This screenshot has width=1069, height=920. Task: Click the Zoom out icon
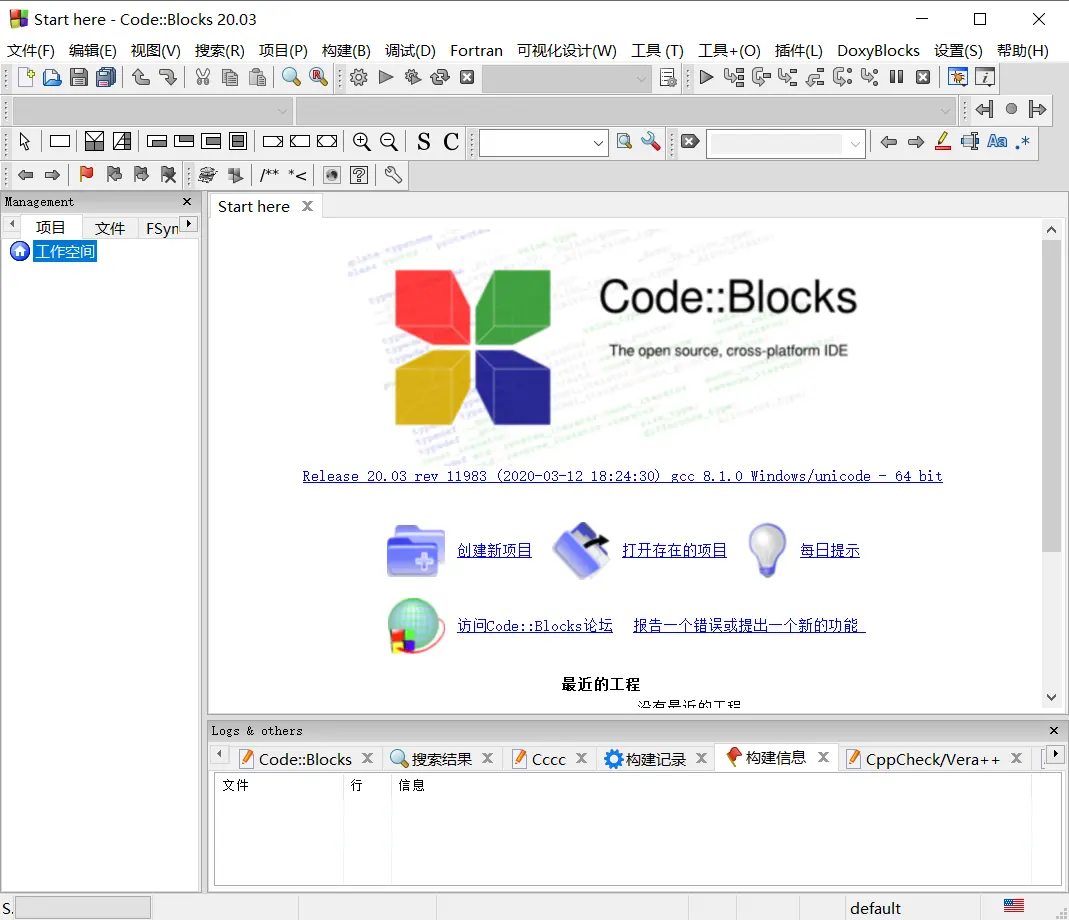[389, 142]
